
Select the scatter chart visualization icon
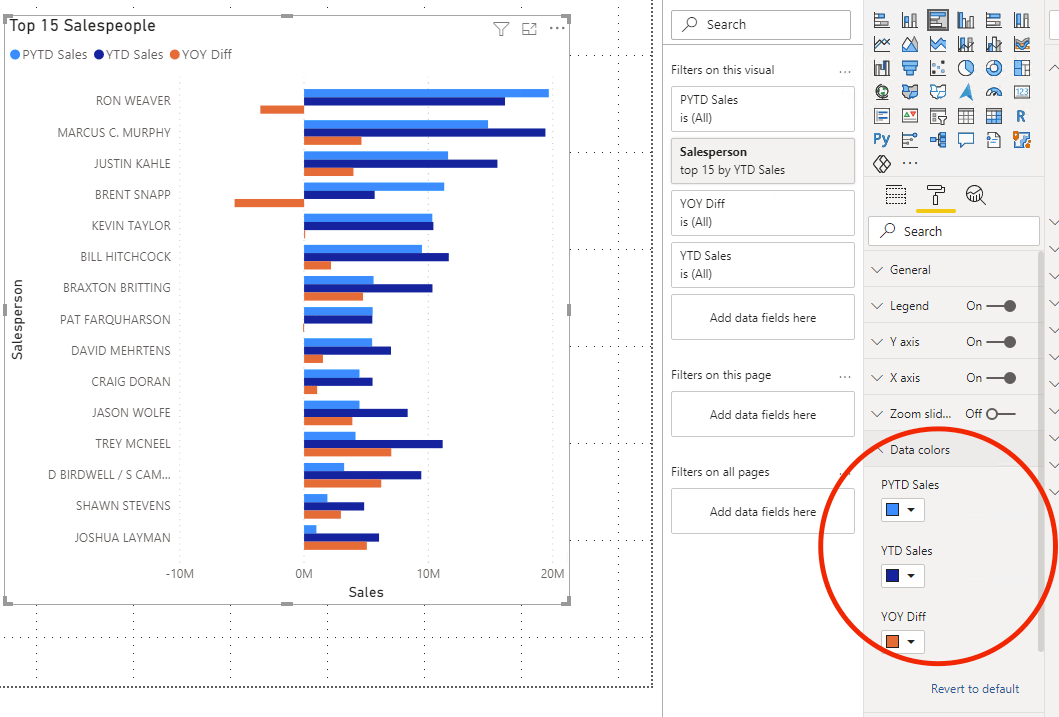937,68
